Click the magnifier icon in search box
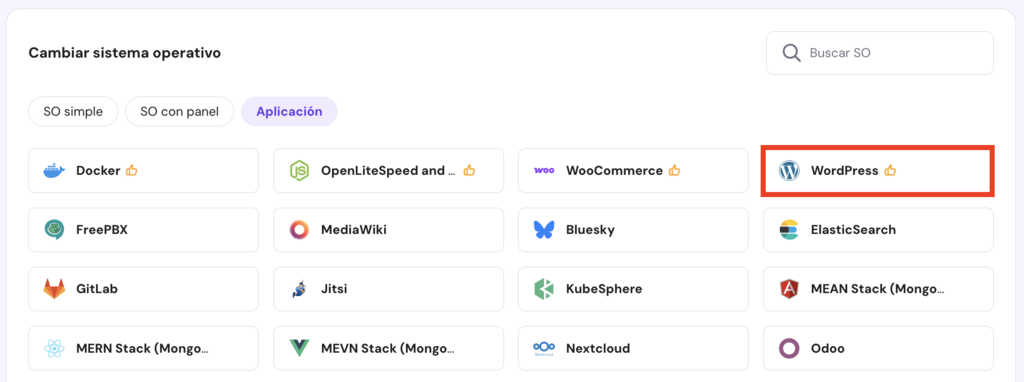 (x=792, y=53)
